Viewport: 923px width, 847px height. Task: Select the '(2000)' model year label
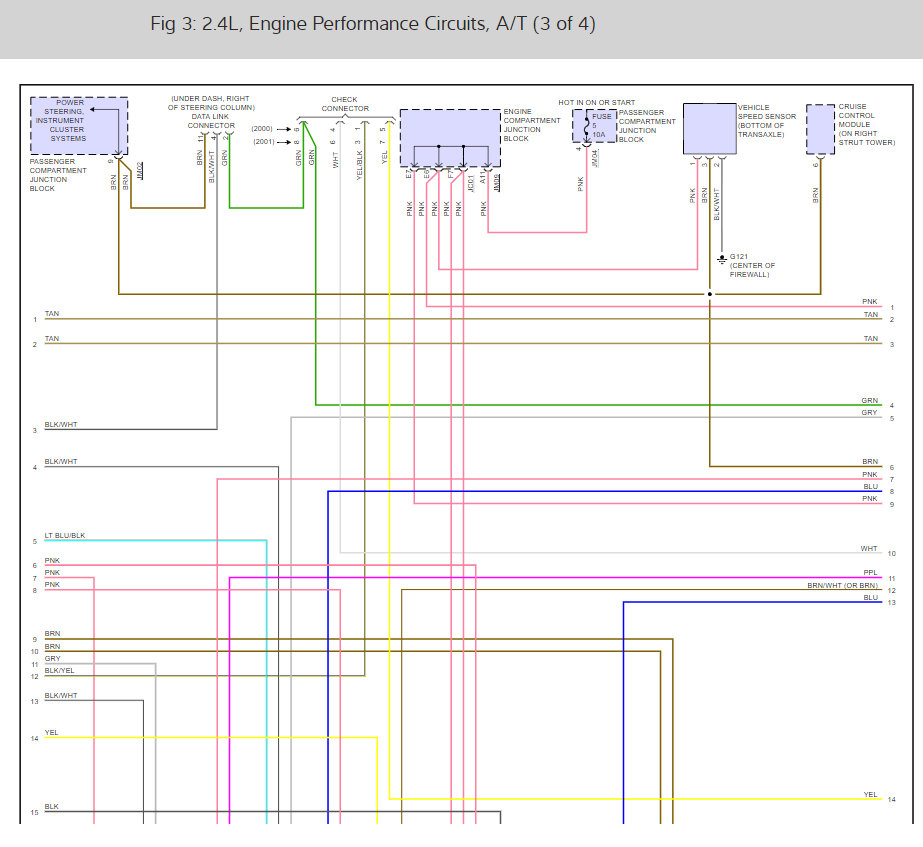pyautogui.click(x=262, y=129)
